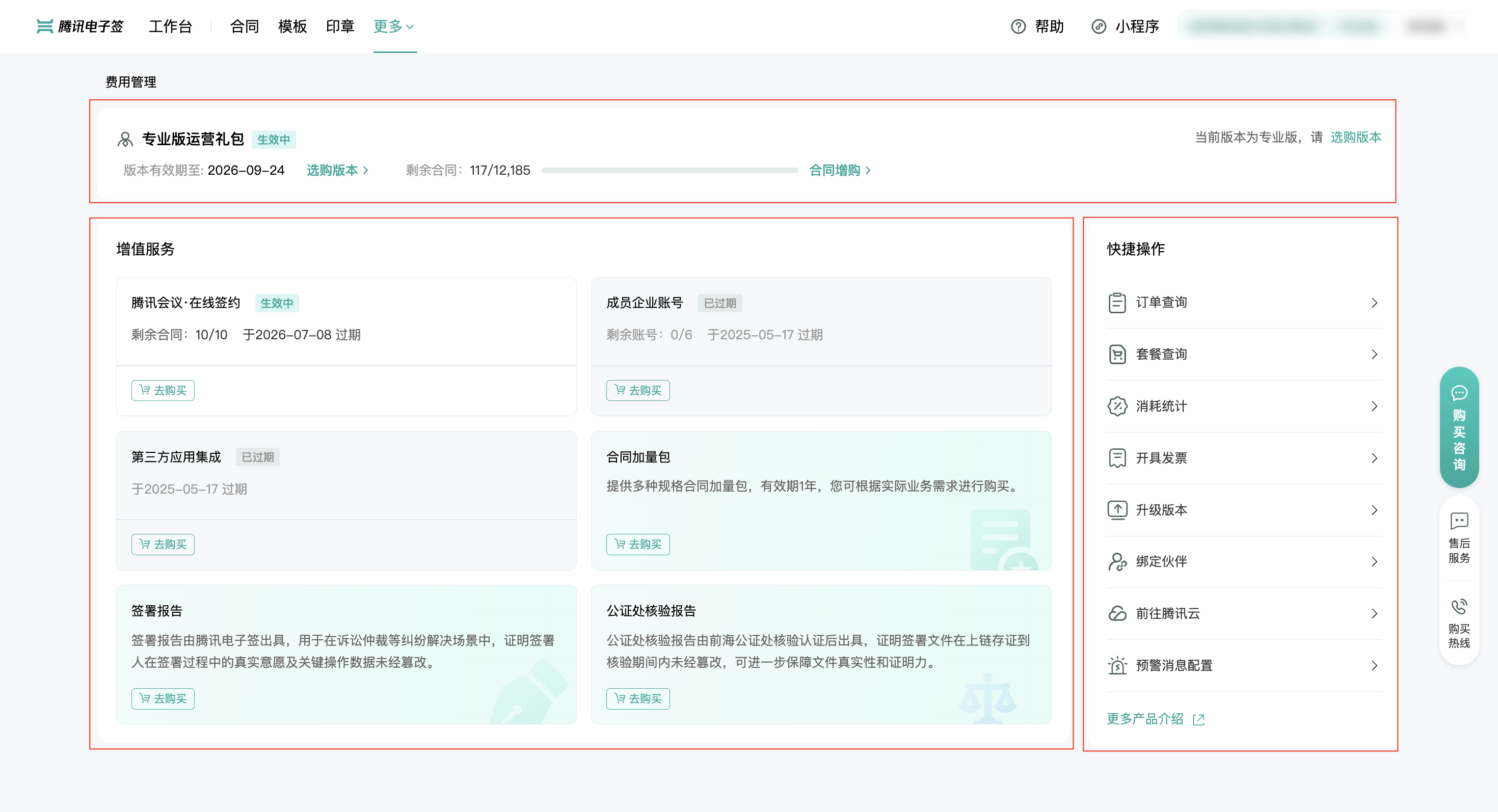Click the remaining contracts progress bar
This screenshot has width=1498, height=812.
pos(668,170)
